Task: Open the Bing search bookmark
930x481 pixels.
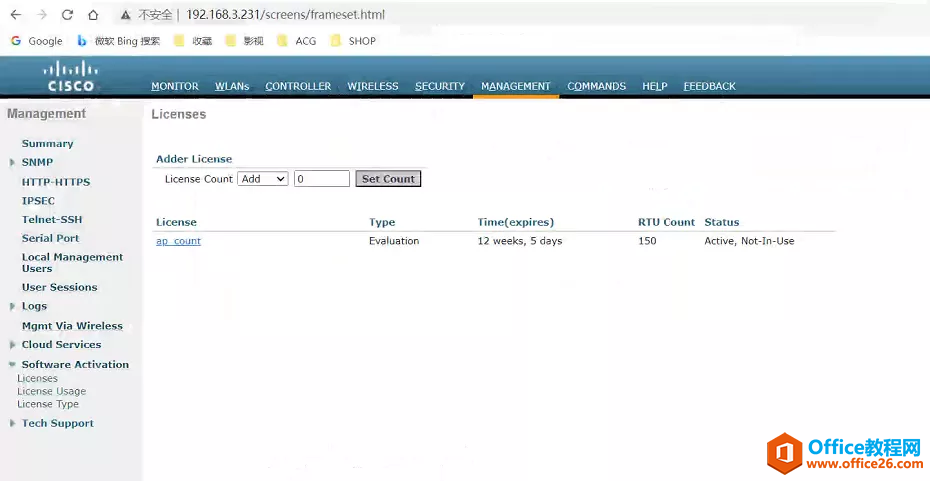Action: [x=119, y=41]
